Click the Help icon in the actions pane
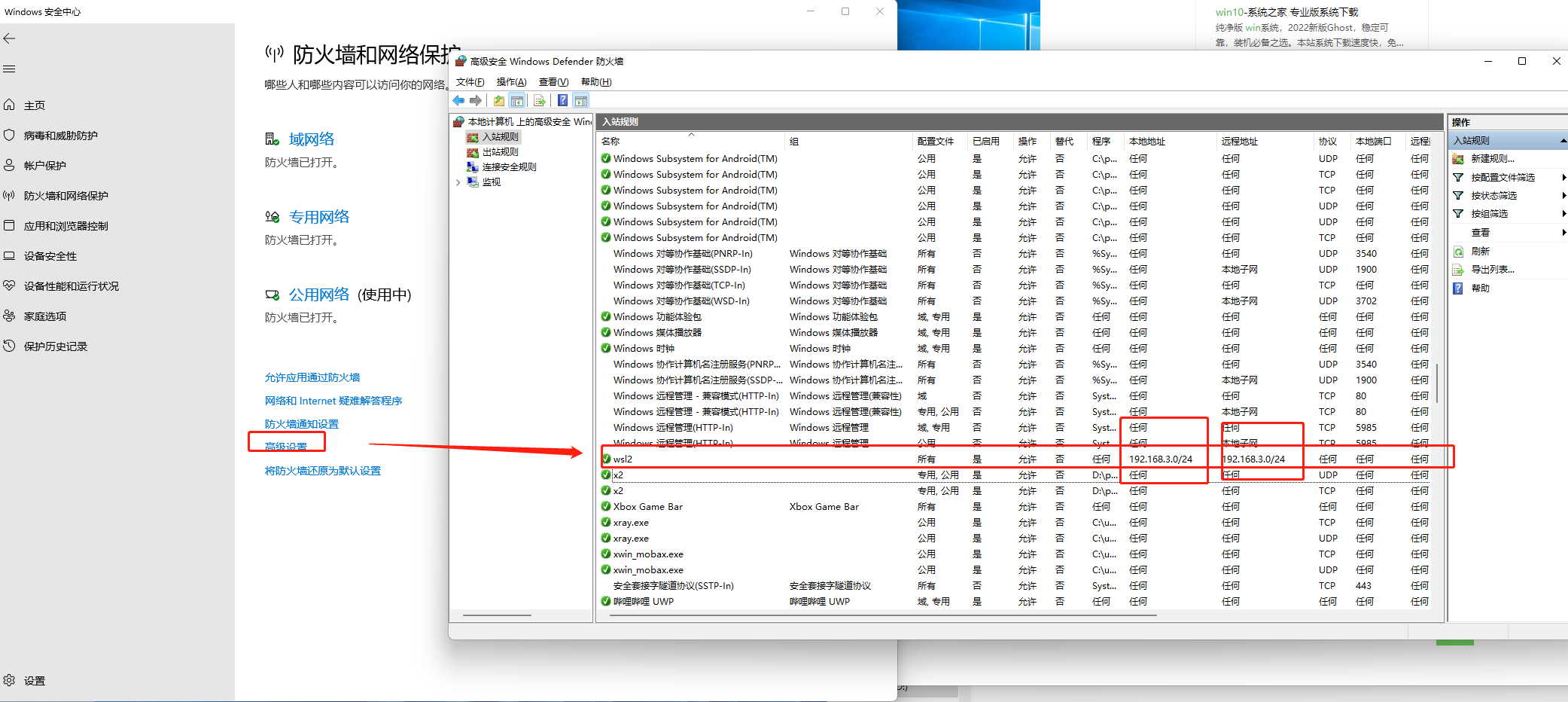Screen dimensions: 1568x702 [1458, 288]
